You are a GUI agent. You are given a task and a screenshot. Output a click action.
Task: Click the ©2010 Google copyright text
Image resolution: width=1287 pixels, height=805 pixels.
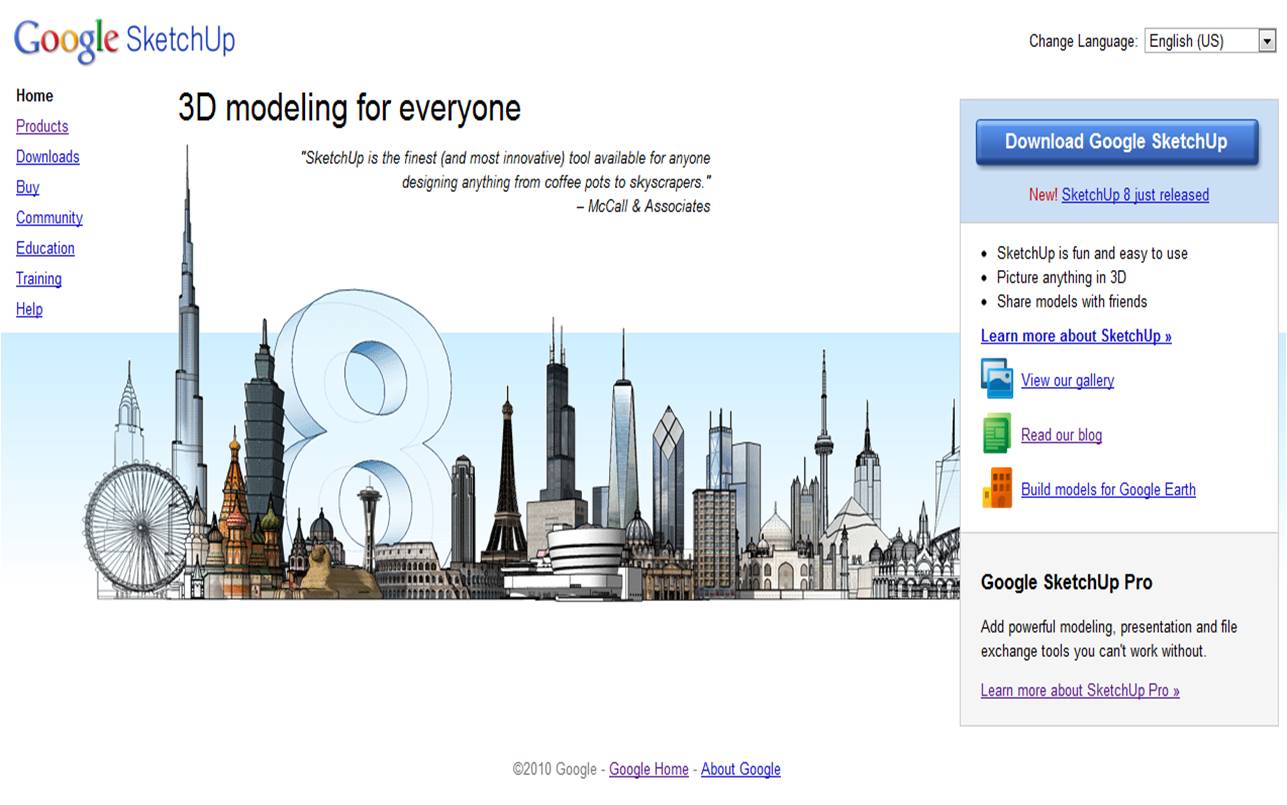pos(555,769)
